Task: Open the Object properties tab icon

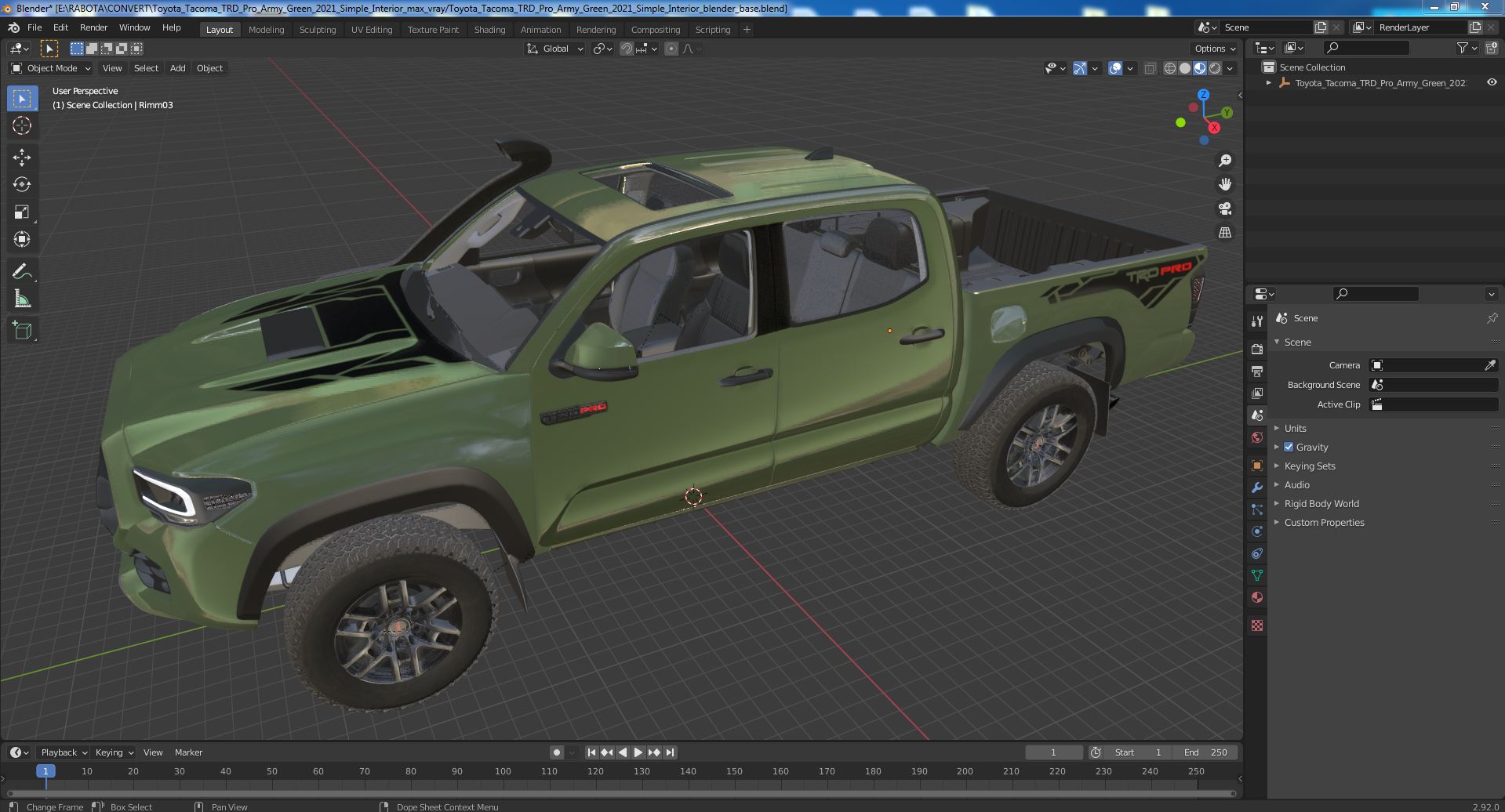Action: 1257,466
